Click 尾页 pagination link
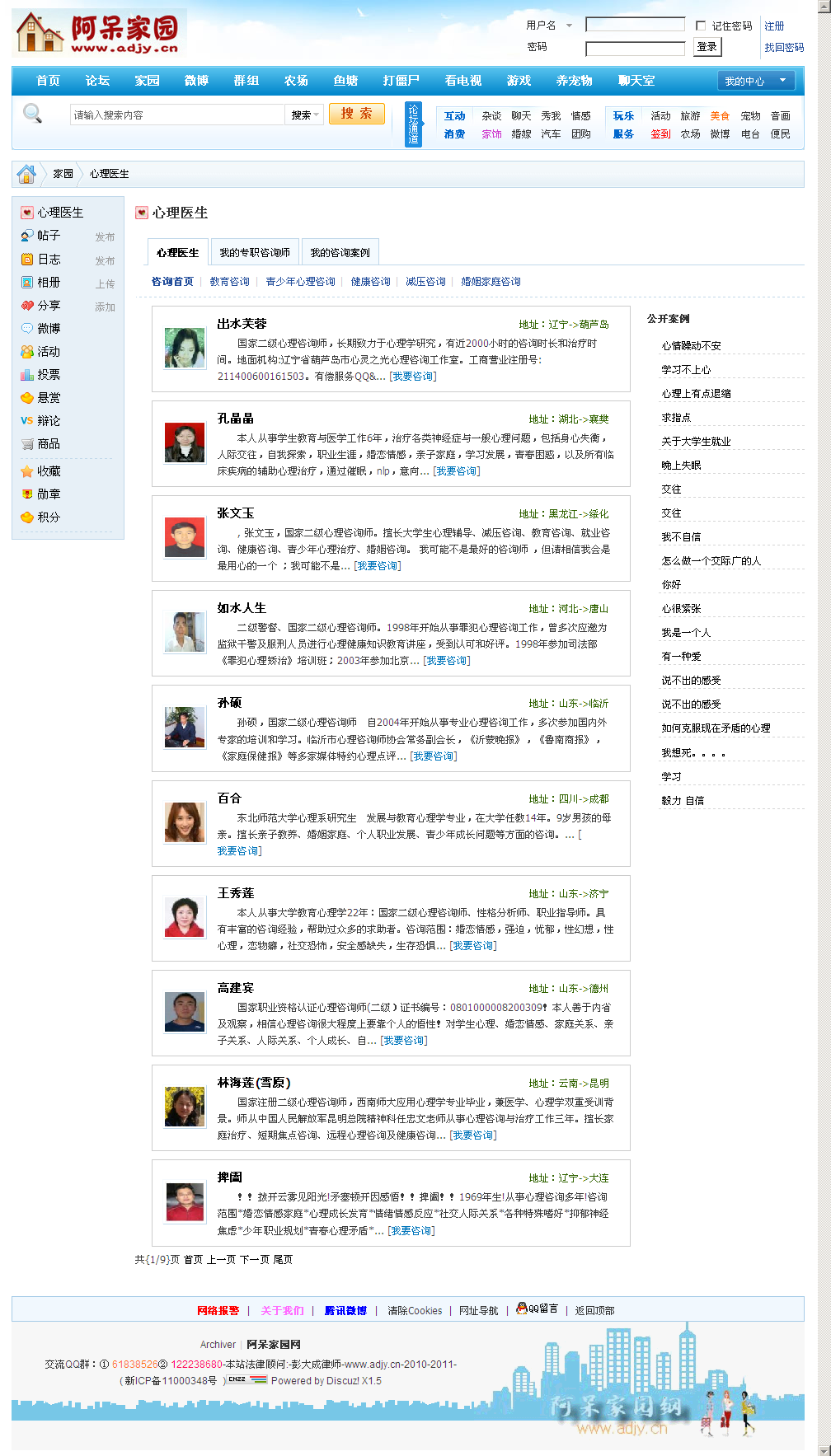The image size is (831, 1456). (x=283, y=1260)
